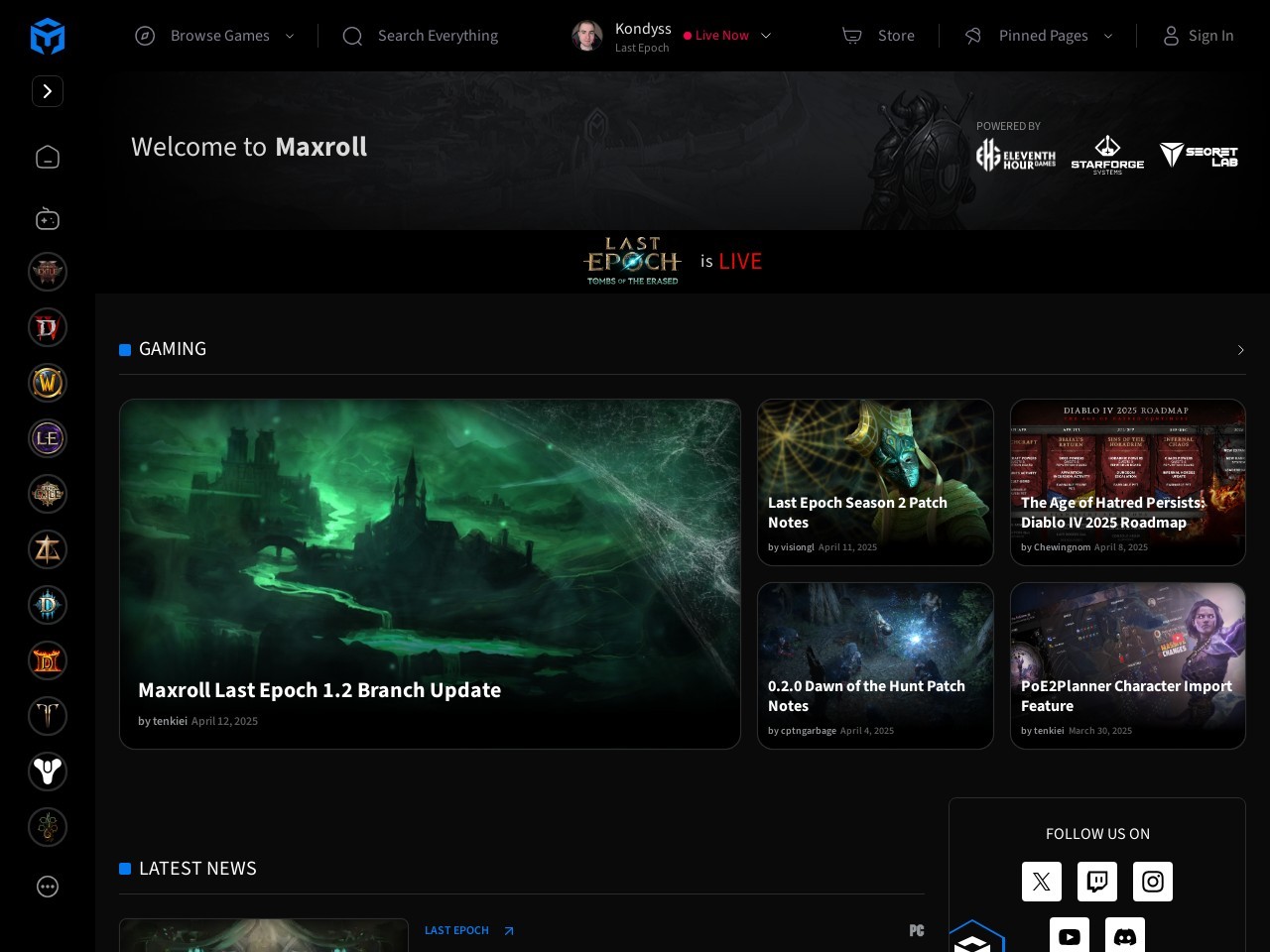Focus the Search Everything field
This screenshot has width=1270, height=952.
tap(438, 36)
